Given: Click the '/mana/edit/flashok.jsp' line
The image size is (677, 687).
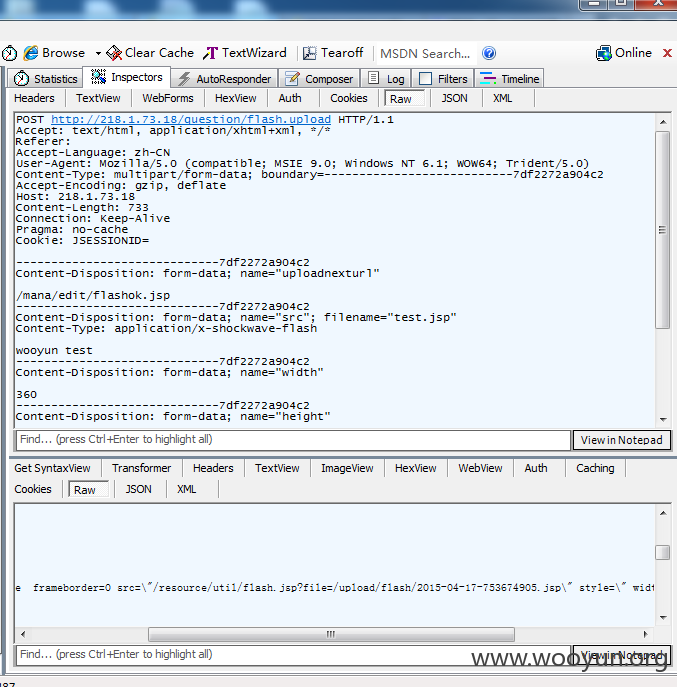Looking at the screenshot, I should (x=92, y=295).
